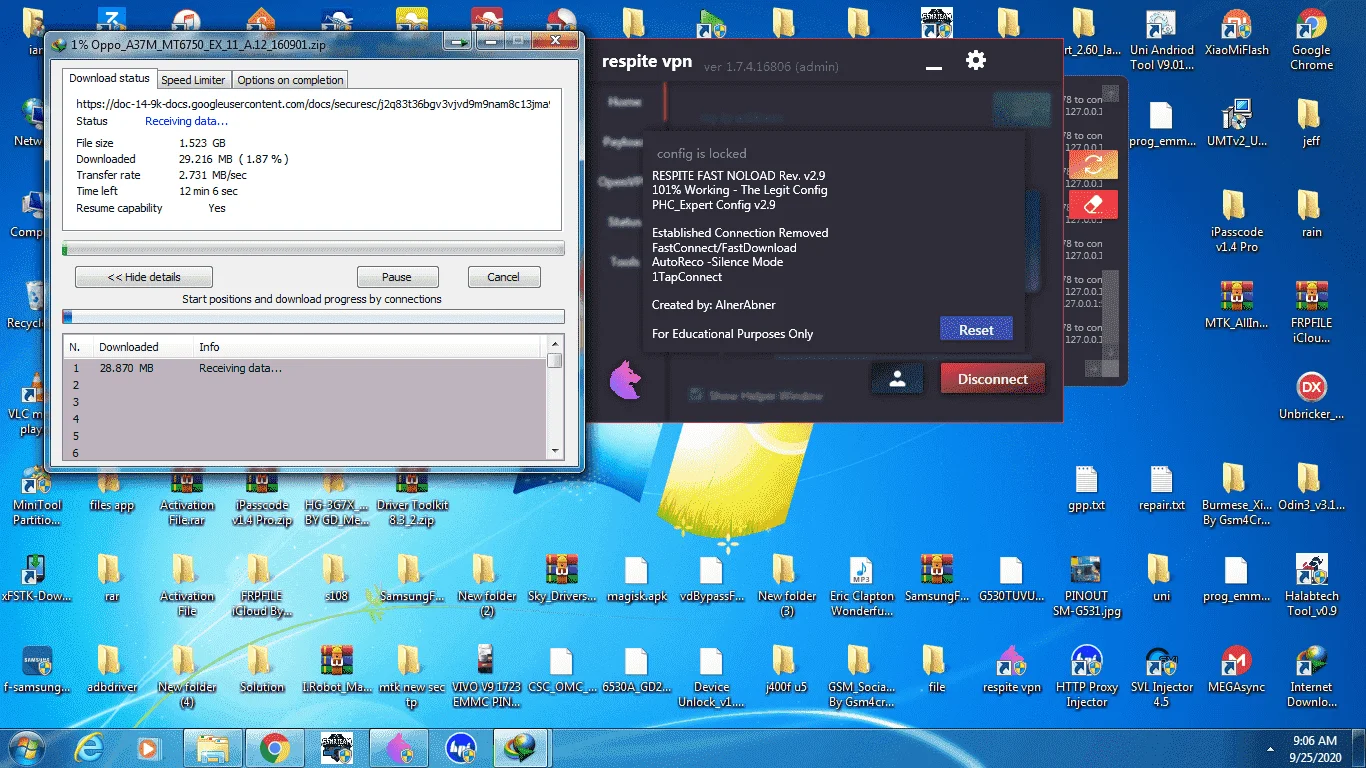This screenshot has height=768, width=1366.
Task: Click Internet Download Manager taskbar icon
Action: point(521,747)
